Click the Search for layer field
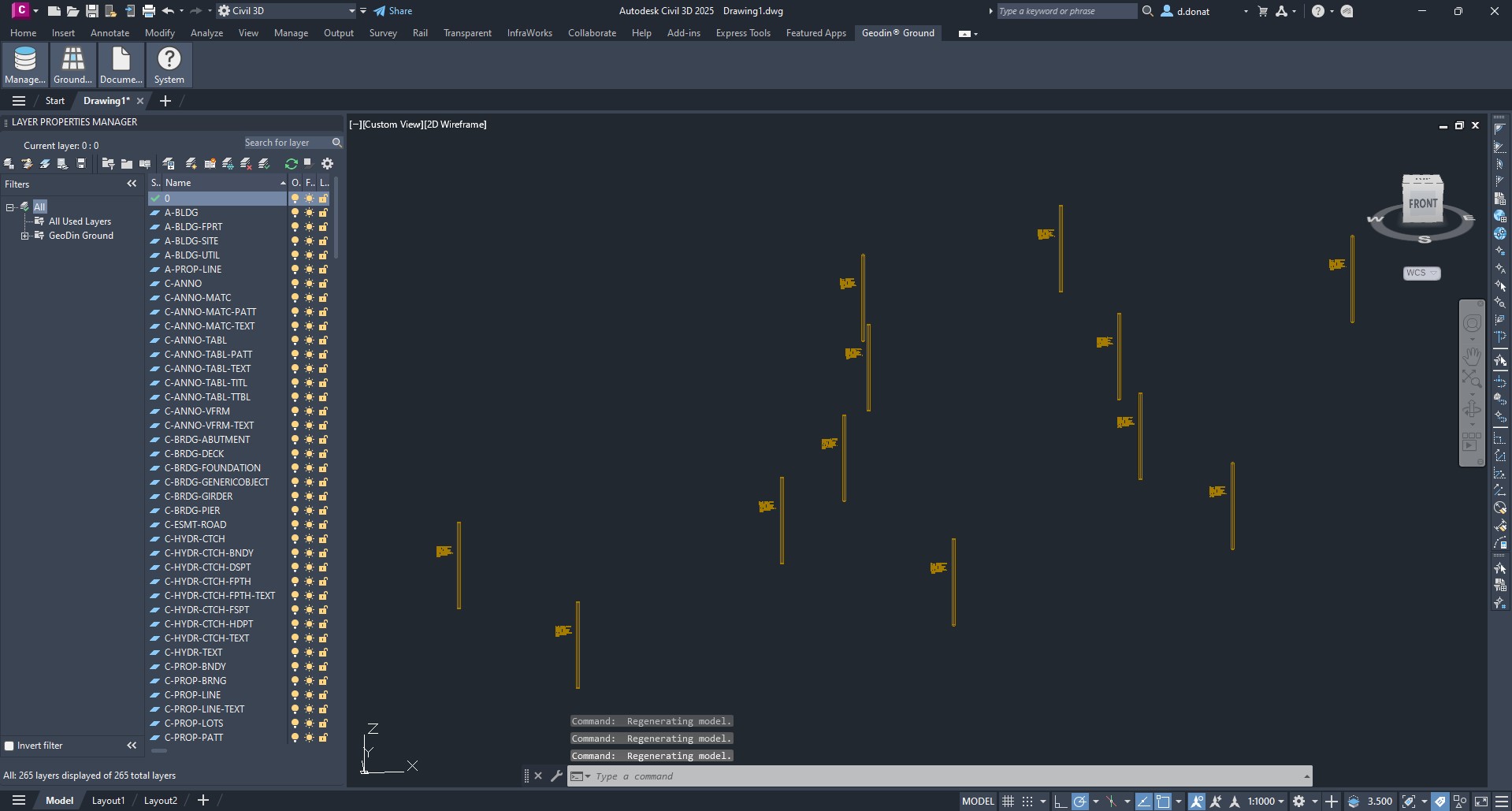Image resolution: width=1512 pixels, height=811 pixels. (285, 143)
